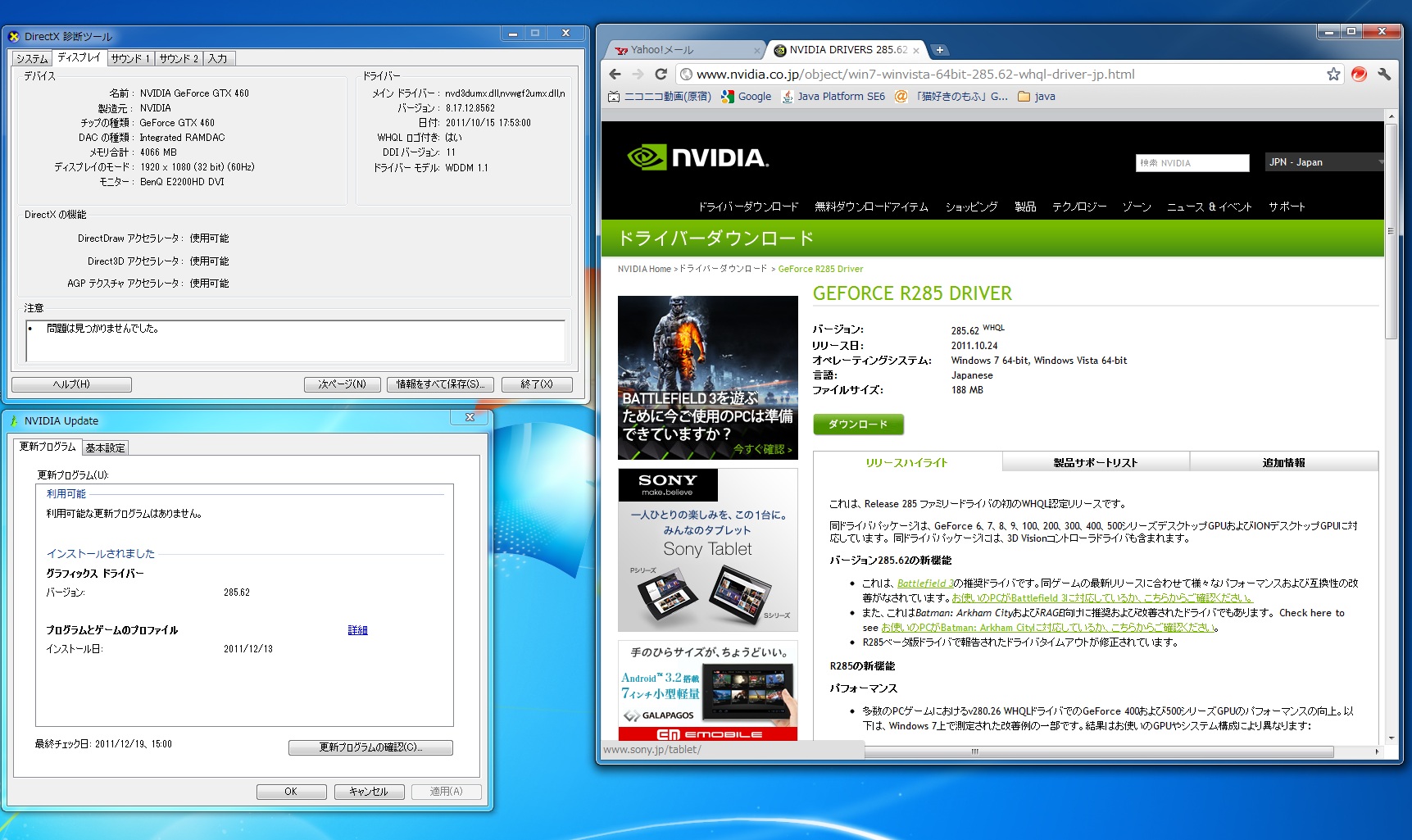1412x840 pixels.
Task: Open the Chrome wrench settings menu
Action: tap(1384, 75)
